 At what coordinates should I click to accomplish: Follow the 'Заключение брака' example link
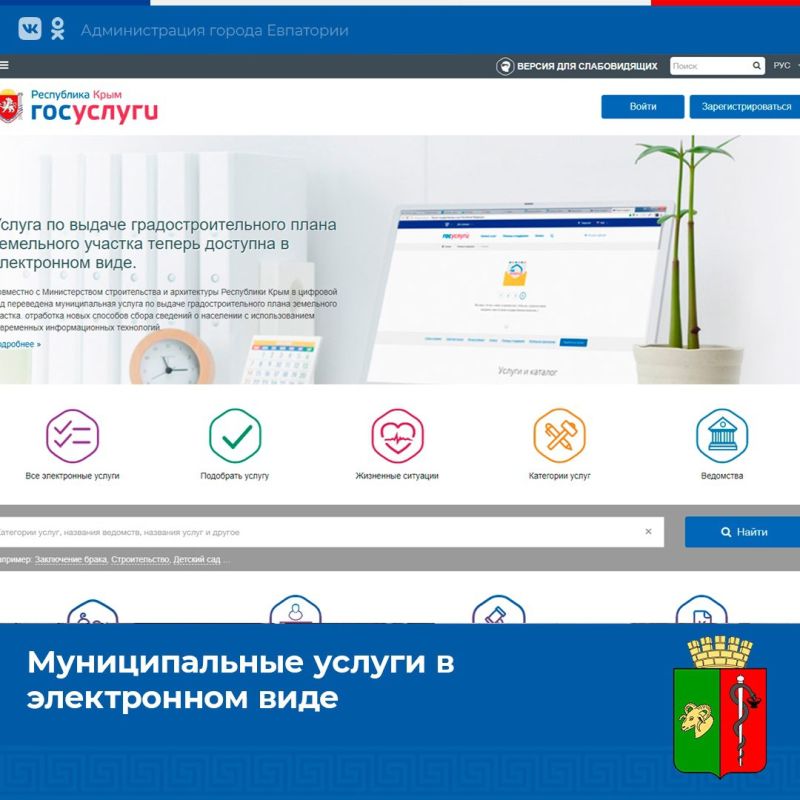pos(71,560)
